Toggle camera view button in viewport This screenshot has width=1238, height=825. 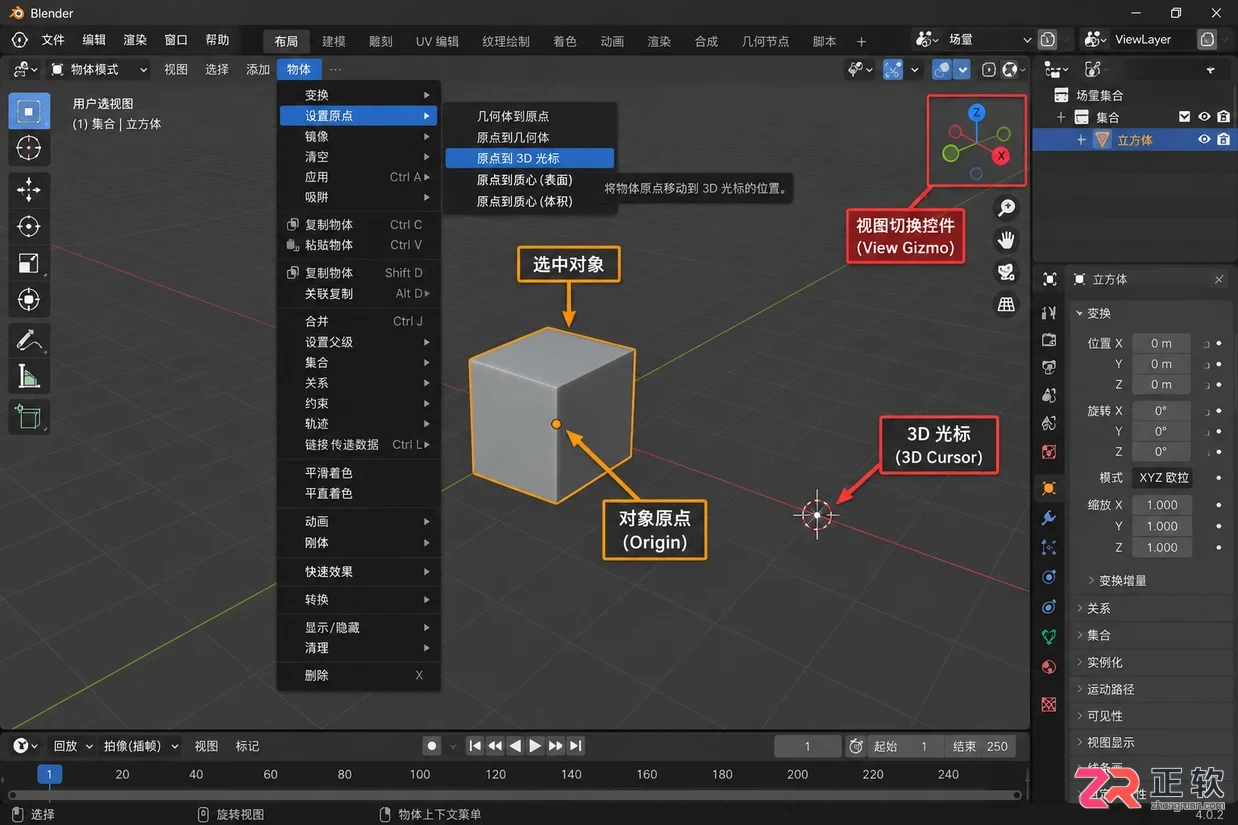click(1007, 272)
